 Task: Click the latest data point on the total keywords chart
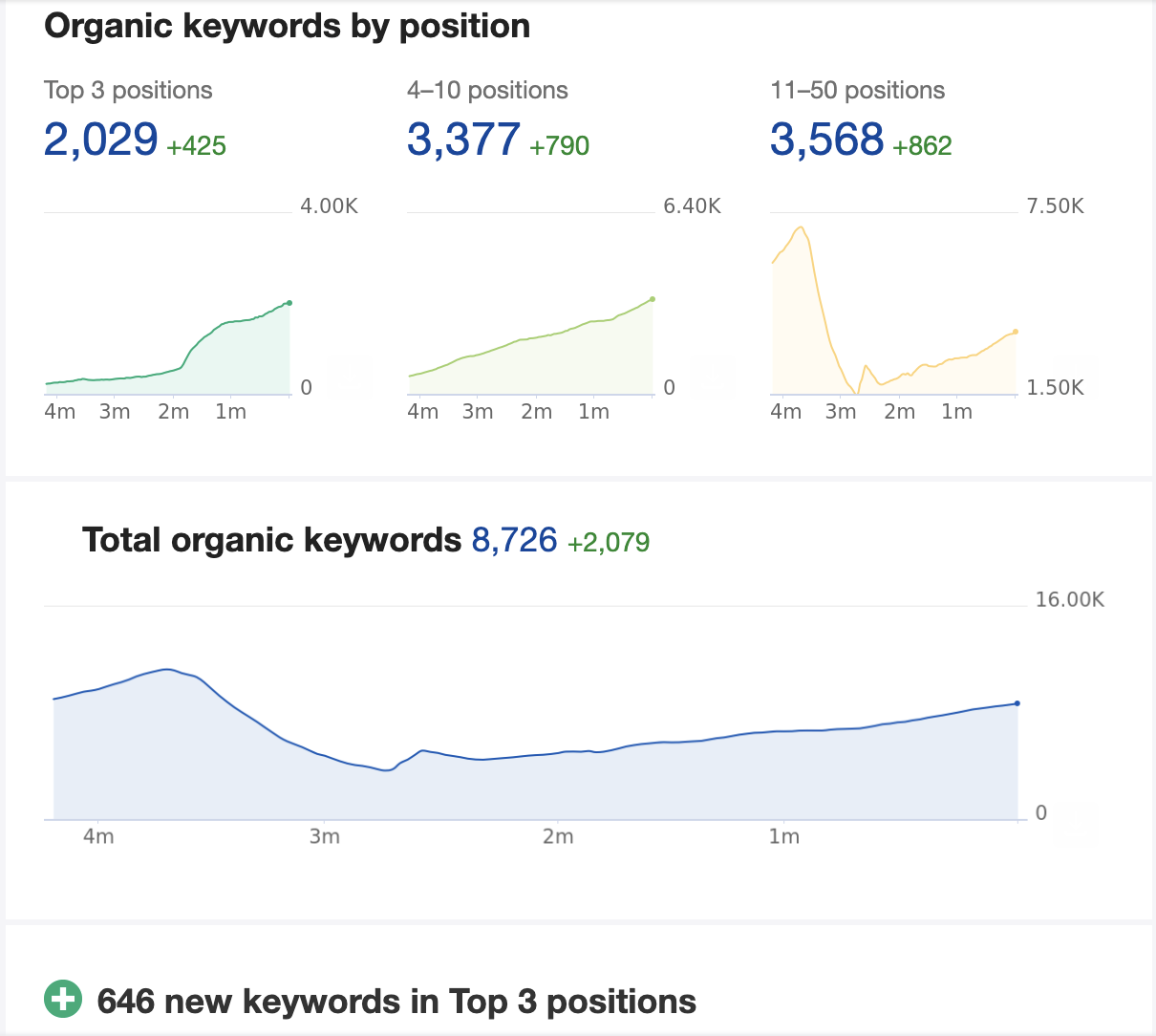pos(1017,701)
